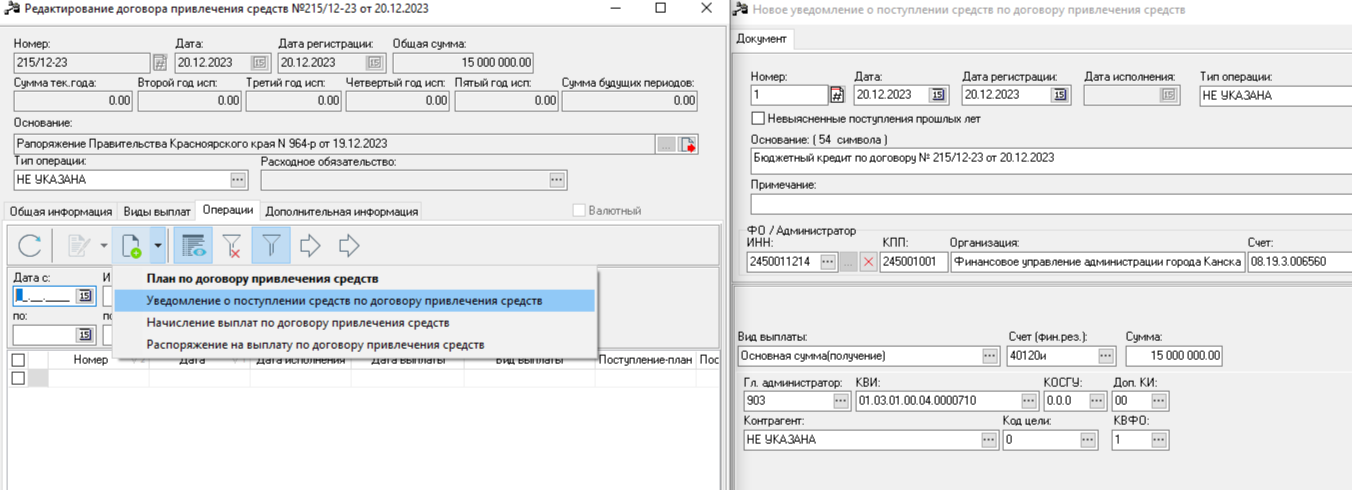Open the 'Операции' tab

click(228, 210)
